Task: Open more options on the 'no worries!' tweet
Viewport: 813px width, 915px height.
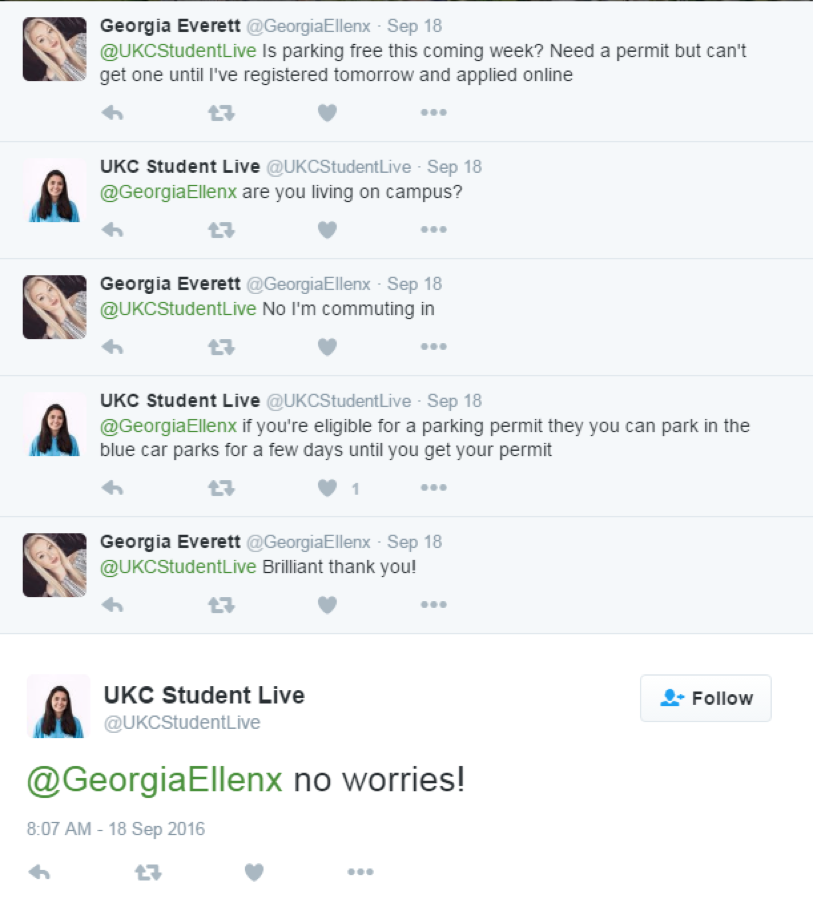Action: click(360, 872)
